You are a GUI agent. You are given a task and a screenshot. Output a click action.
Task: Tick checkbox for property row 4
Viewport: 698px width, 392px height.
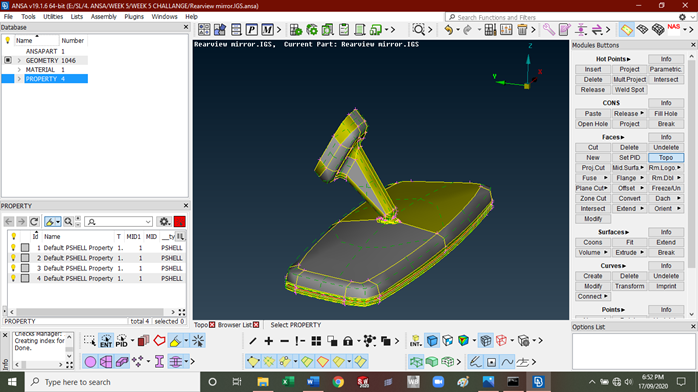tap(25, 278)
